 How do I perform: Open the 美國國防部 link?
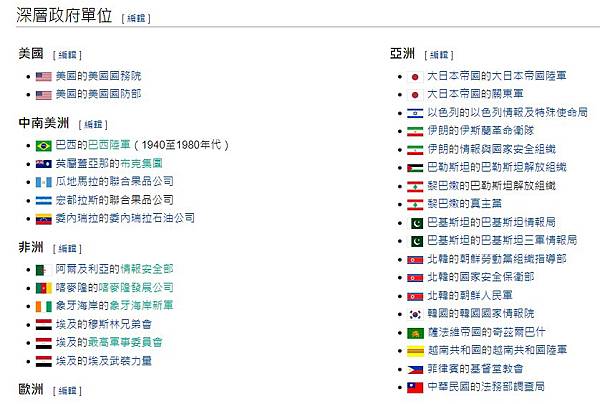(x=114, y=94)
